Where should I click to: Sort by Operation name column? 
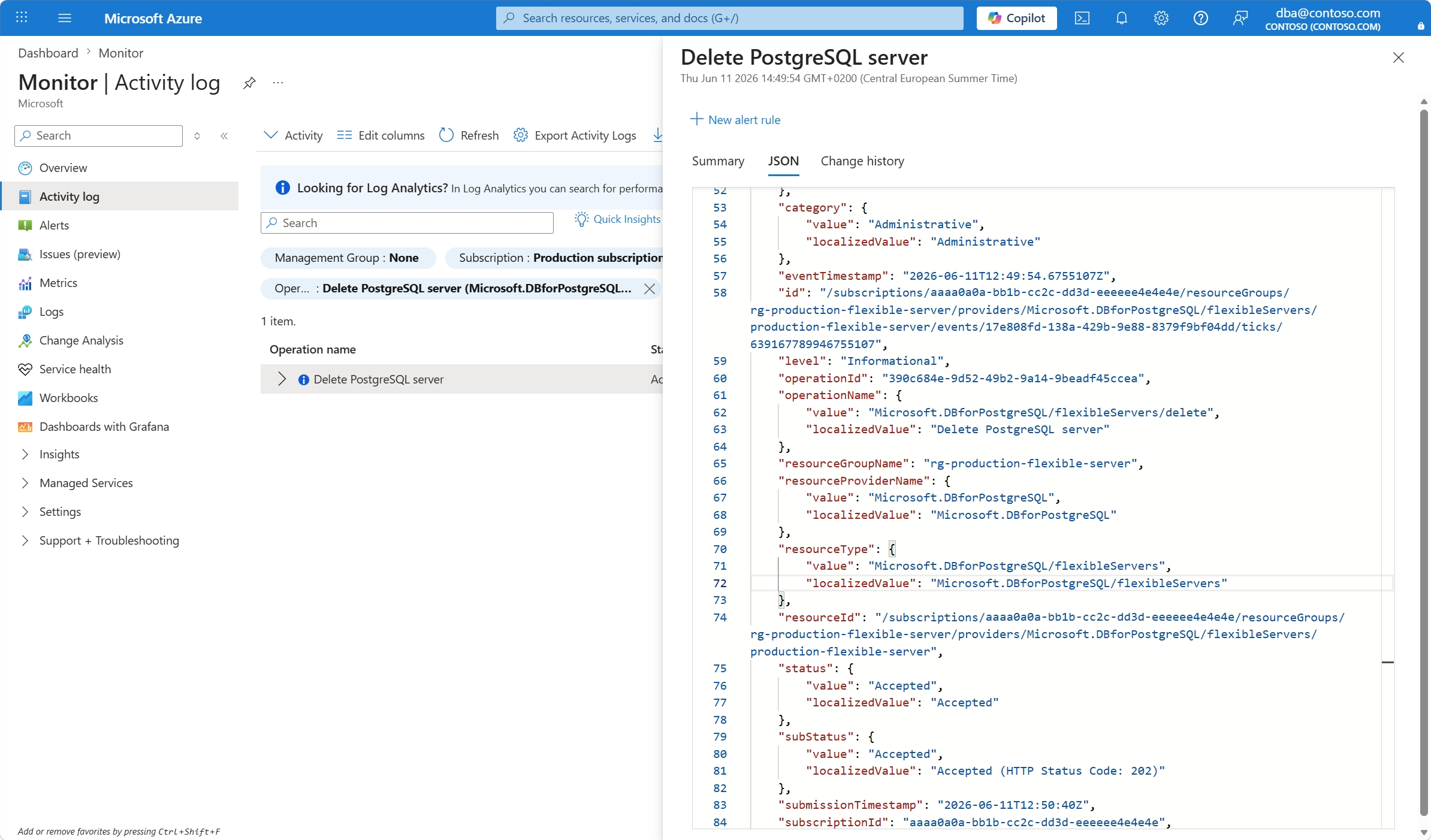(313, 349)
